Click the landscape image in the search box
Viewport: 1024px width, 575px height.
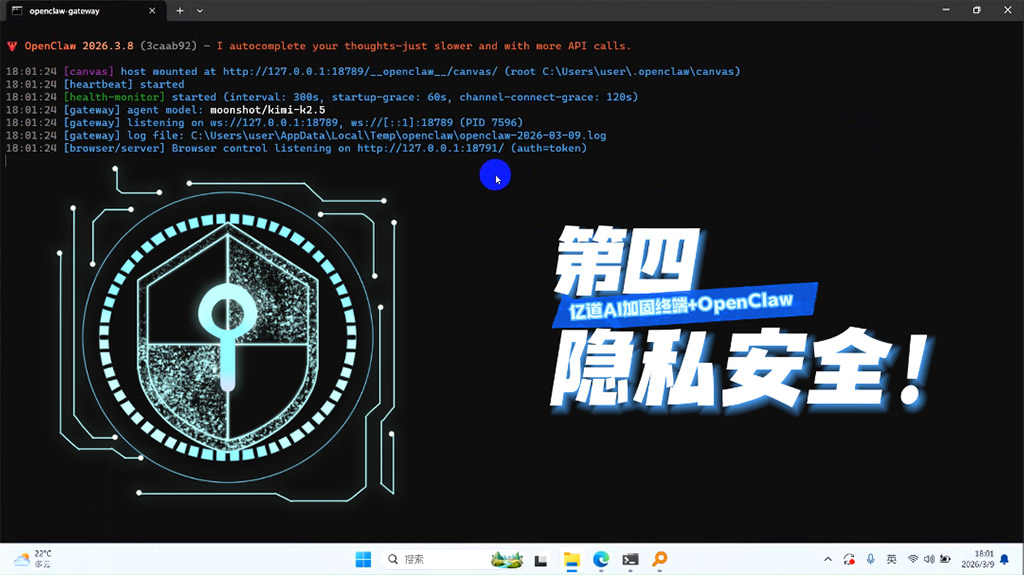click(x=507, y=559)
